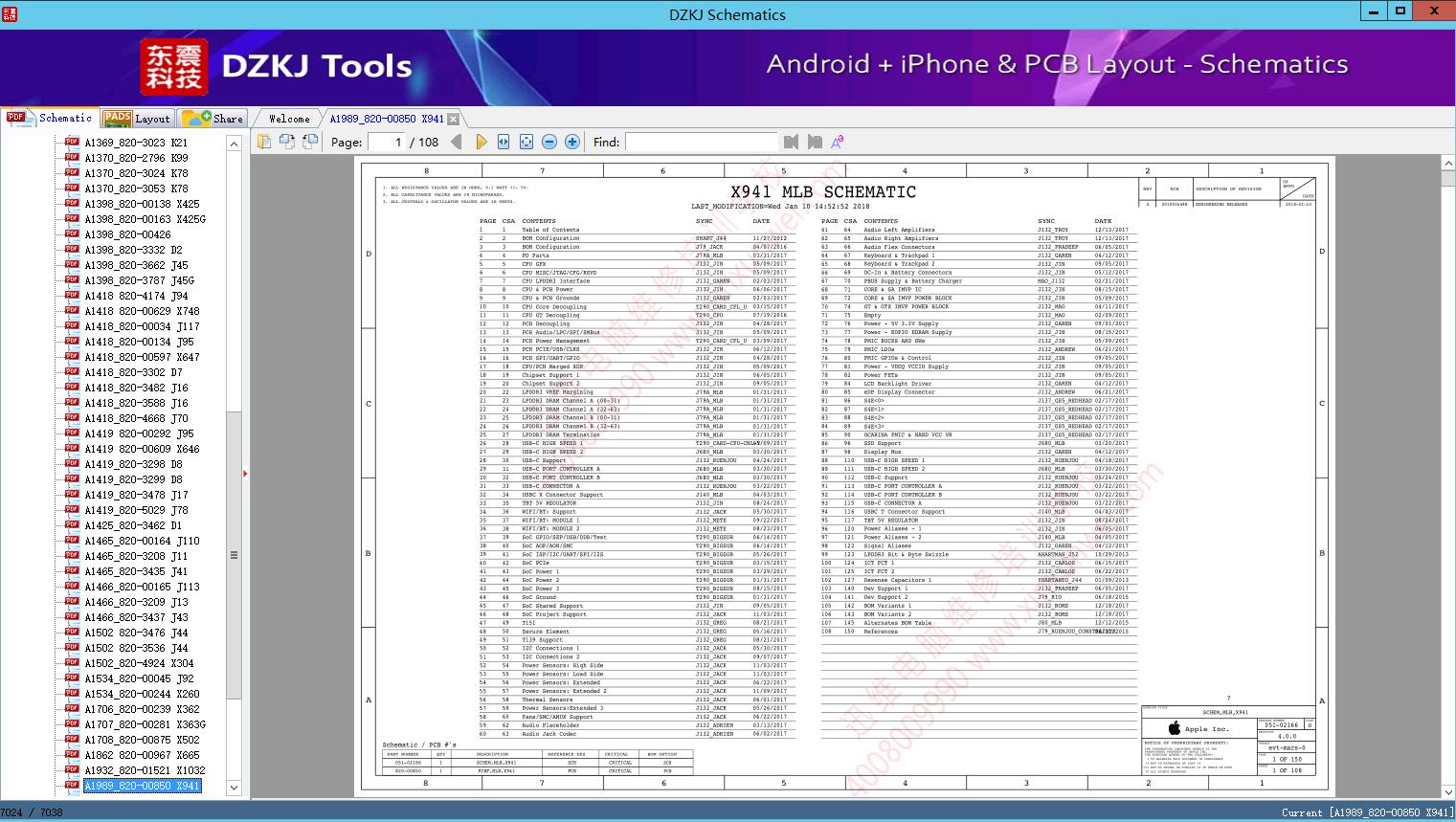Click the red DZKJ logo in the banner
The width and height of the screenshot is (1456, 822).
174,67
